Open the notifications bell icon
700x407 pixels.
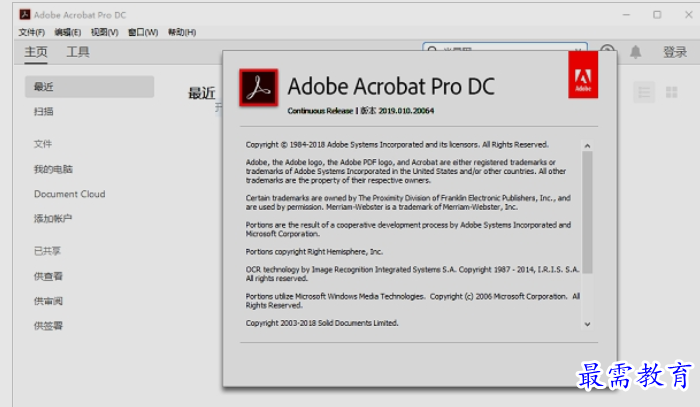point(635,52)
